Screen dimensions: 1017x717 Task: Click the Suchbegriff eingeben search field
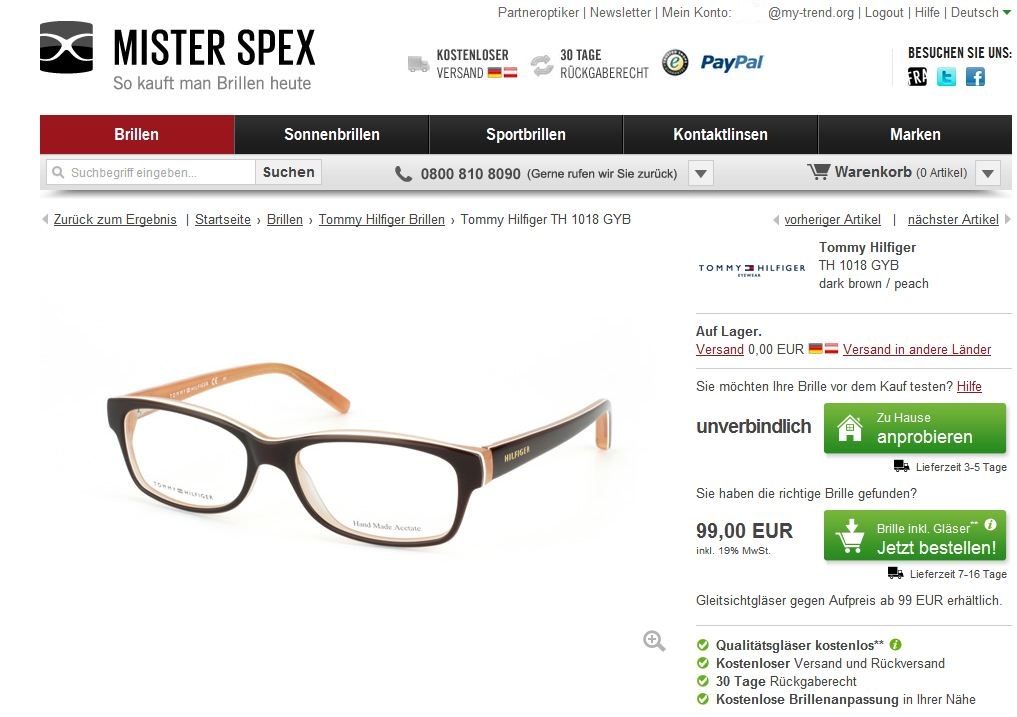coord(150,172)
